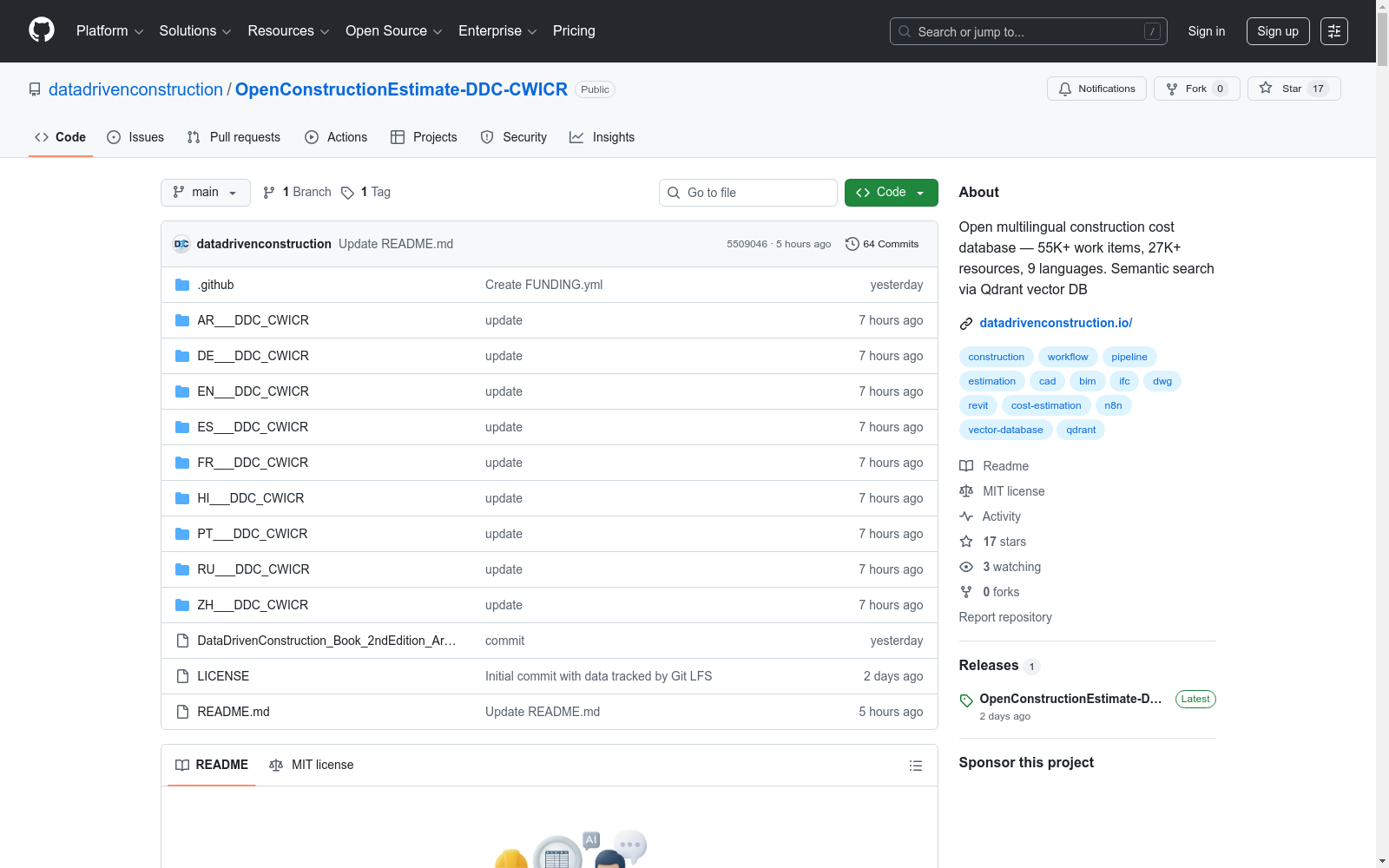Open the Security tab
Image resolution: width=1389 pixels, height=868 pixels.
click(x=514, y=137)
